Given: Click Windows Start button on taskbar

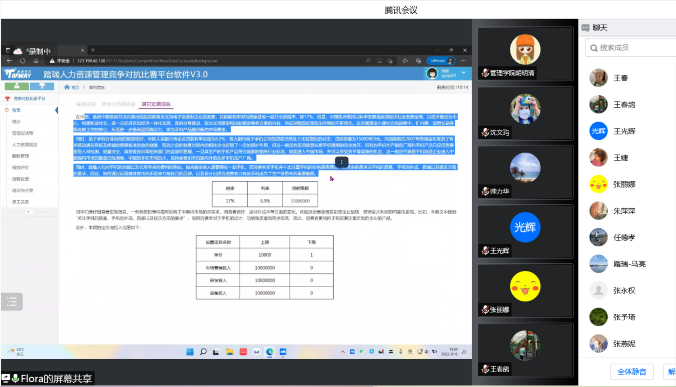Looking at the screenshot, I should point(190,352).
